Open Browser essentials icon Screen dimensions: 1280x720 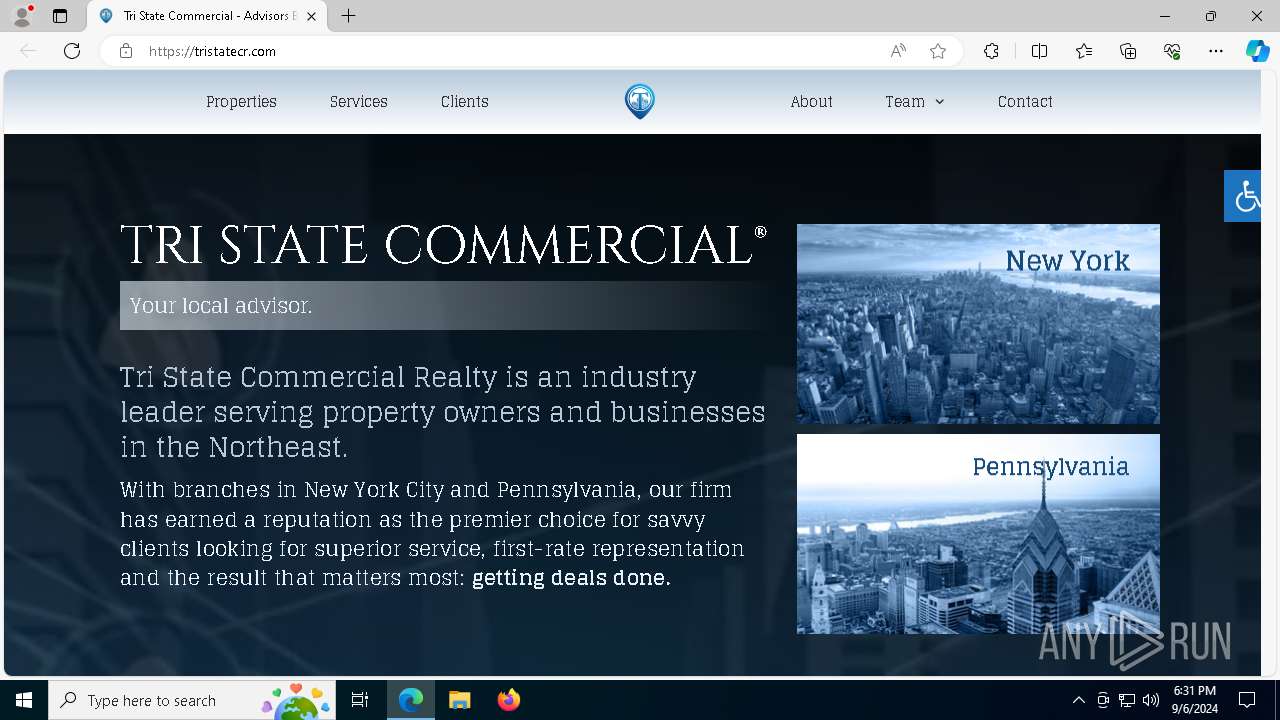click(1172, 51)
